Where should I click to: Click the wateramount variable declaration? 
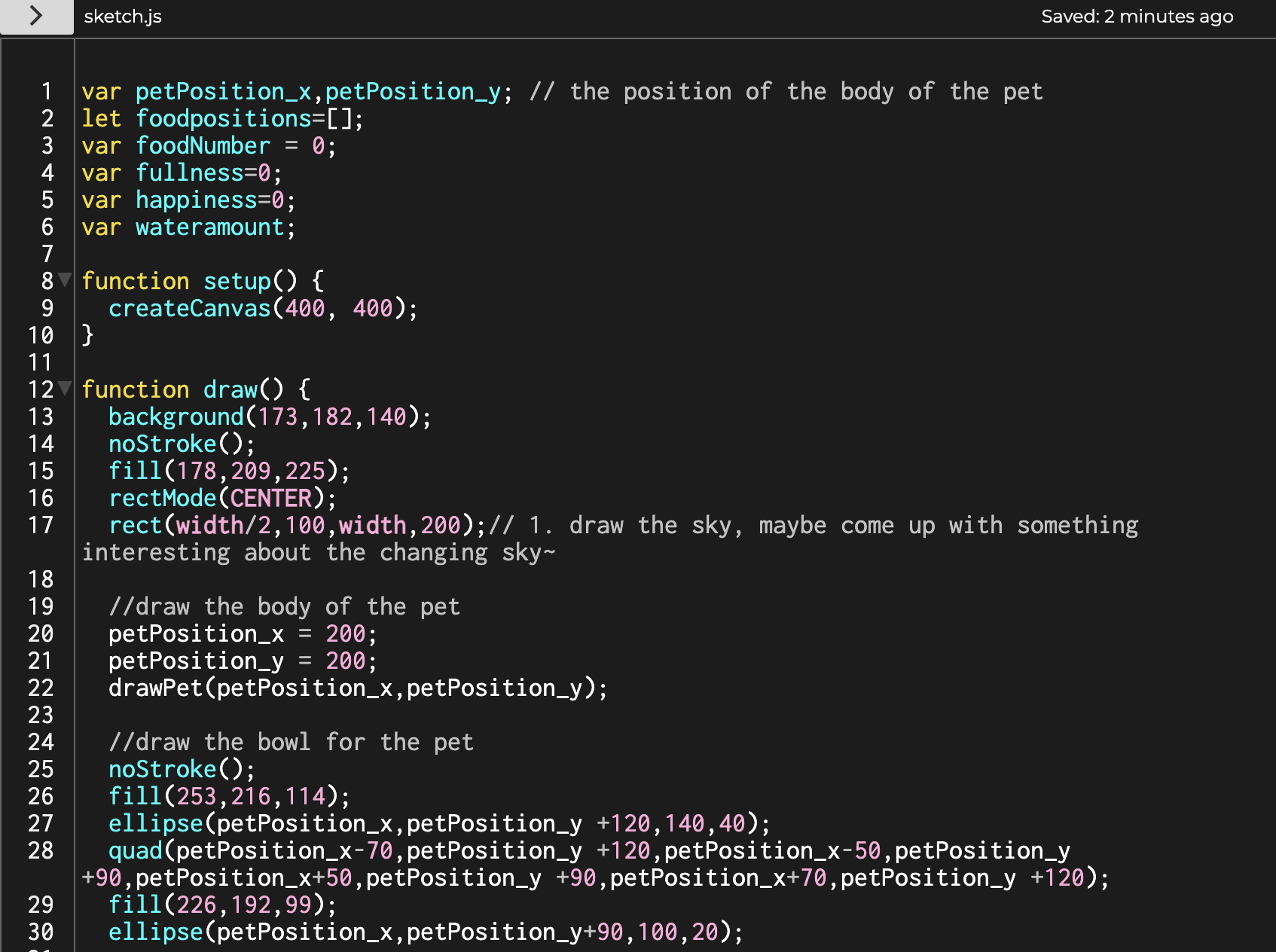click(x=189, y=227)
